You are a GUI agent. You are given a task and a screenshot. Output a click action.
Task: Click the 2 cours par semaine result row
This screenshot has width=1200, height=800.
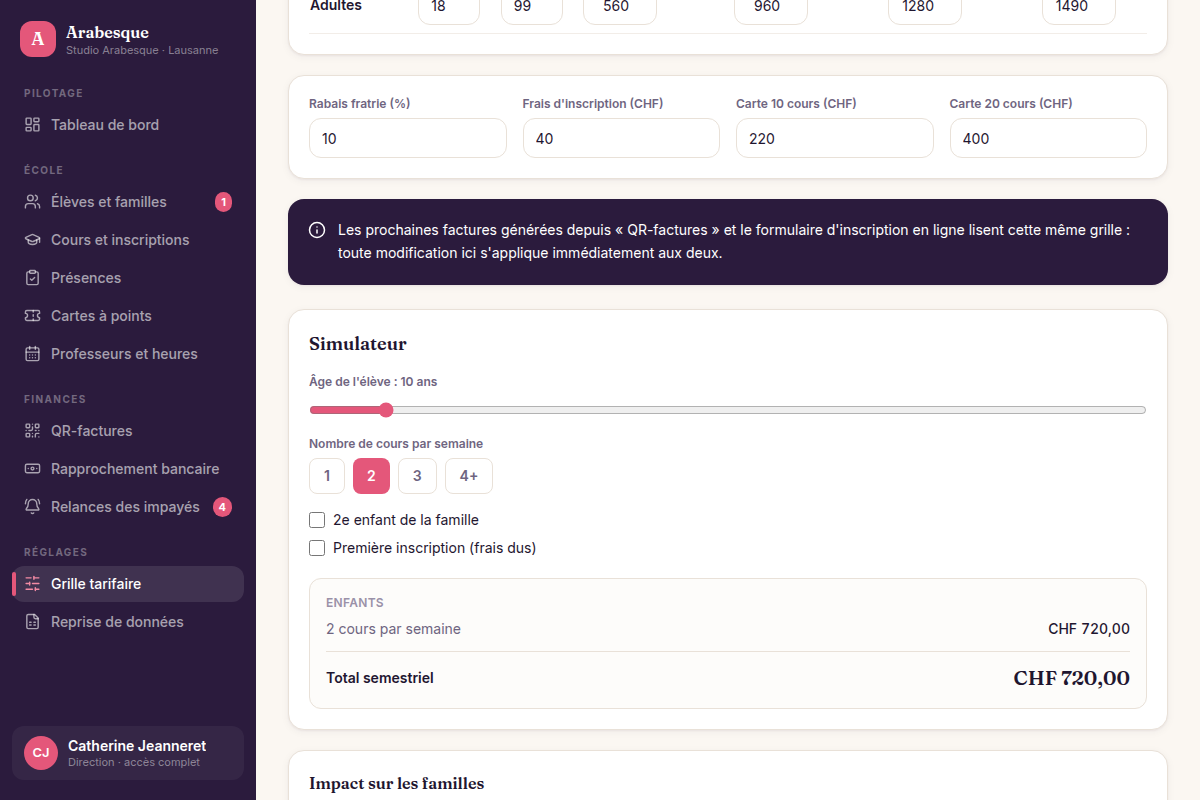pyautogui.click(x=728, y=629)
